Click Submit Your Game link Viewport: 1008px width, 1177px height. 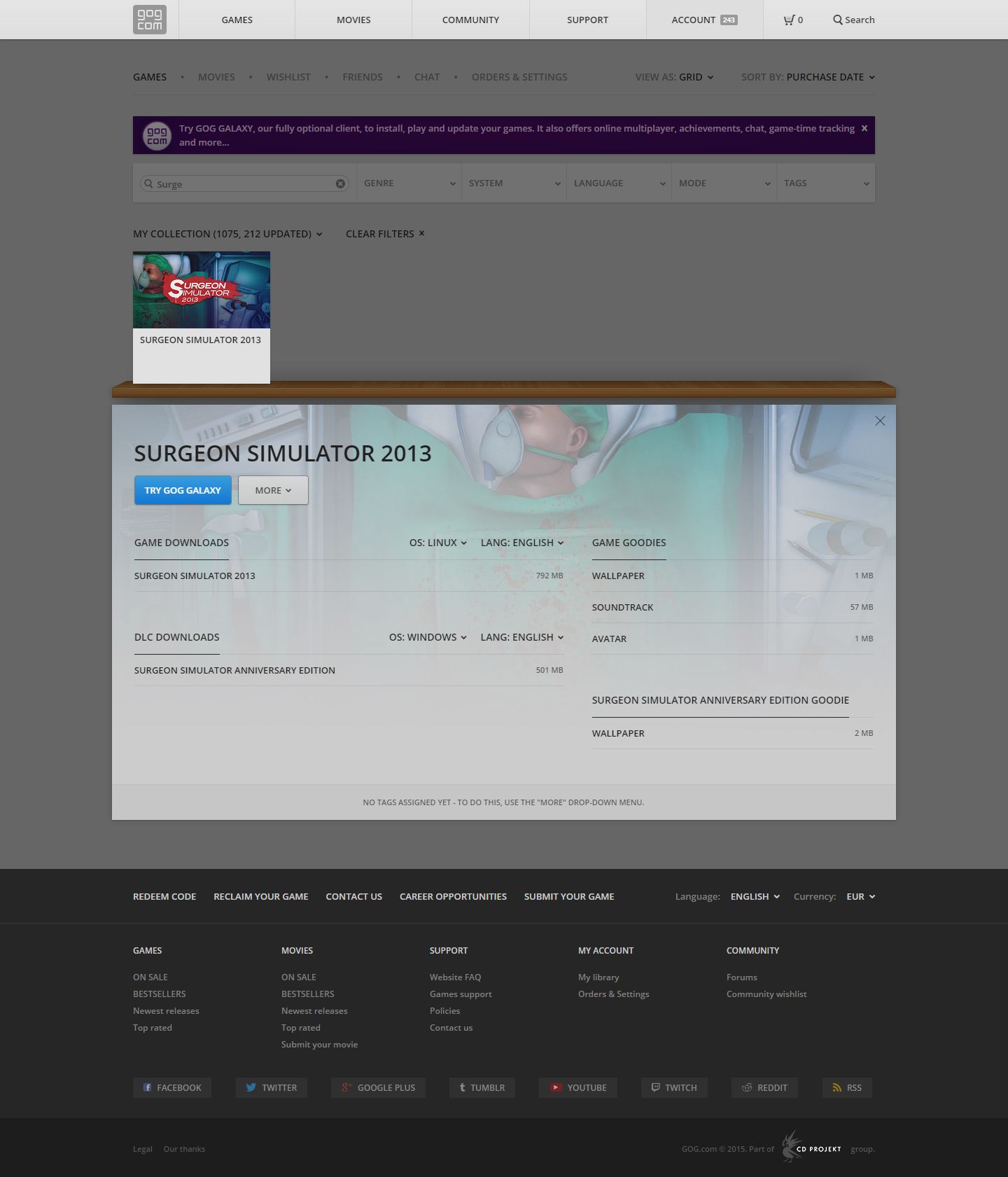pyautogui.click(x=569, y=896)
